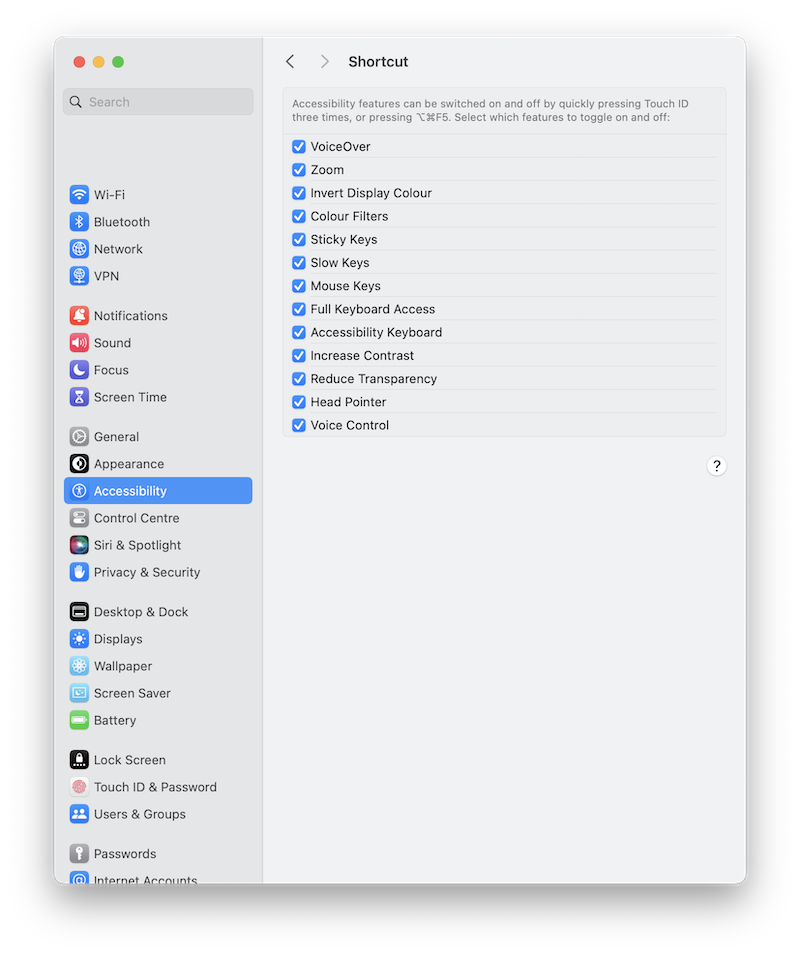
Task: Click the Battery settings icon
Action: click(80, 720)
